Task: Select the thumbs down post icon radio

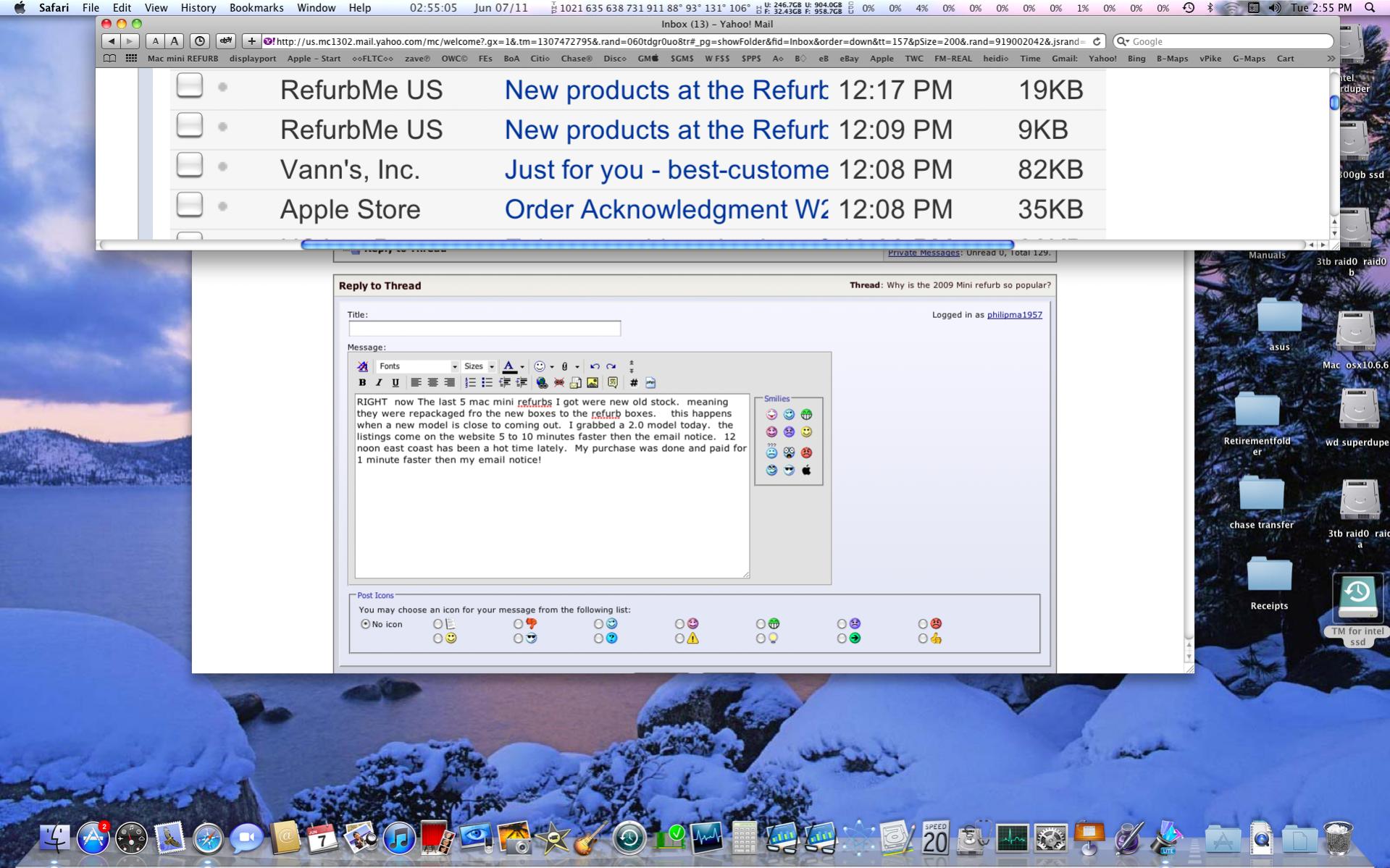Action: (518, 623)
